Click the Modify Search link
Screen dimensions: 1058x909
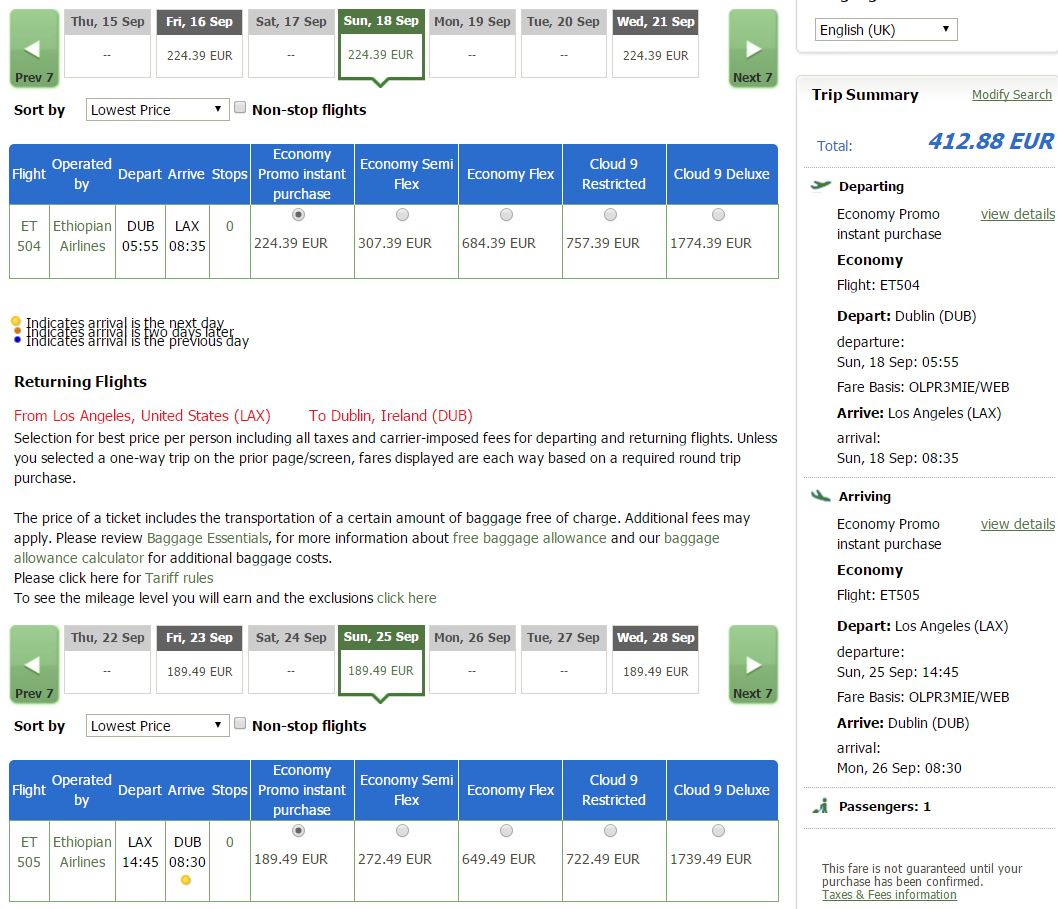point(1011,94)
